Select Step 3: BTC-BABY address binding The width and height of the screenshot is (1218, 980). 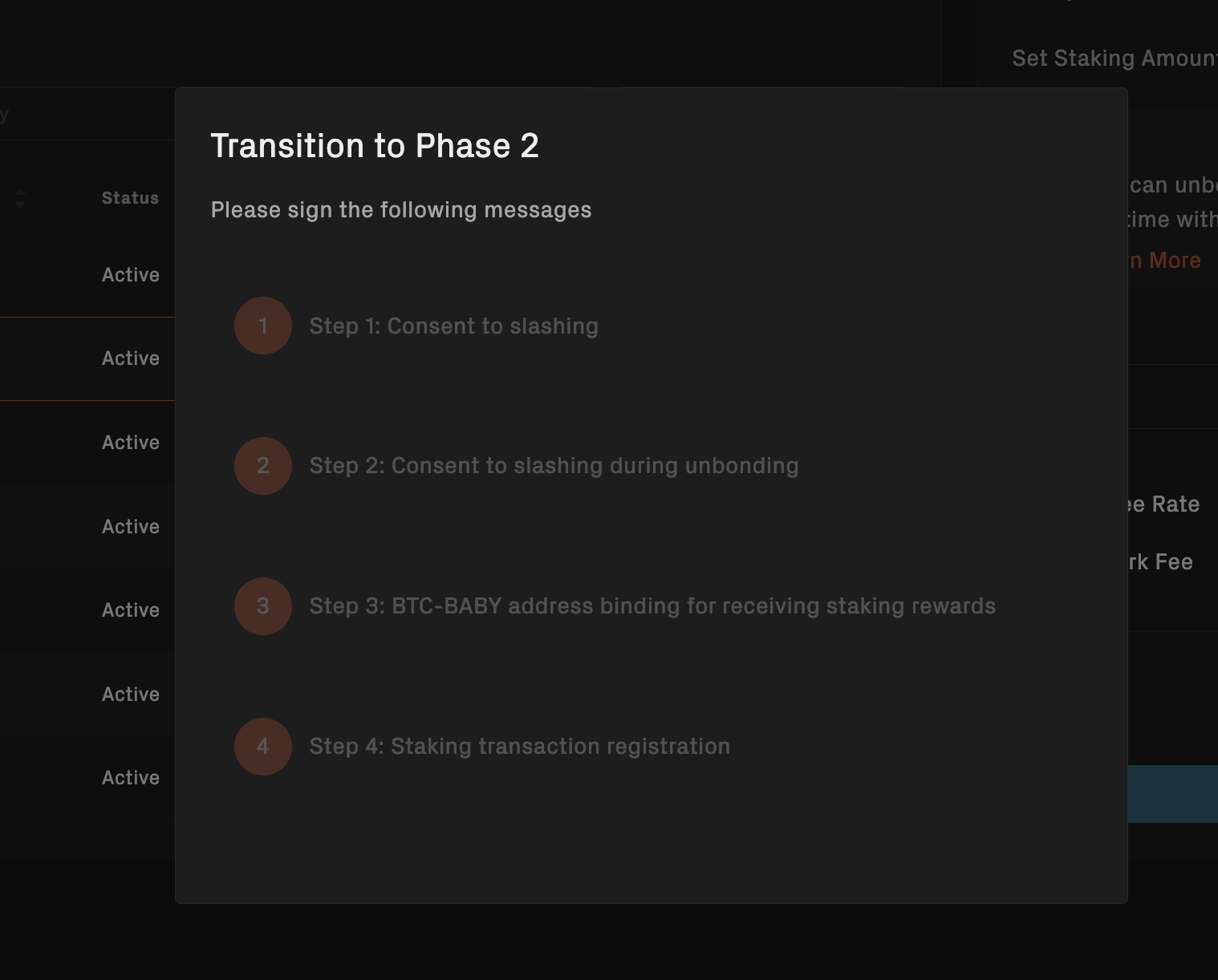pos(651,606)
